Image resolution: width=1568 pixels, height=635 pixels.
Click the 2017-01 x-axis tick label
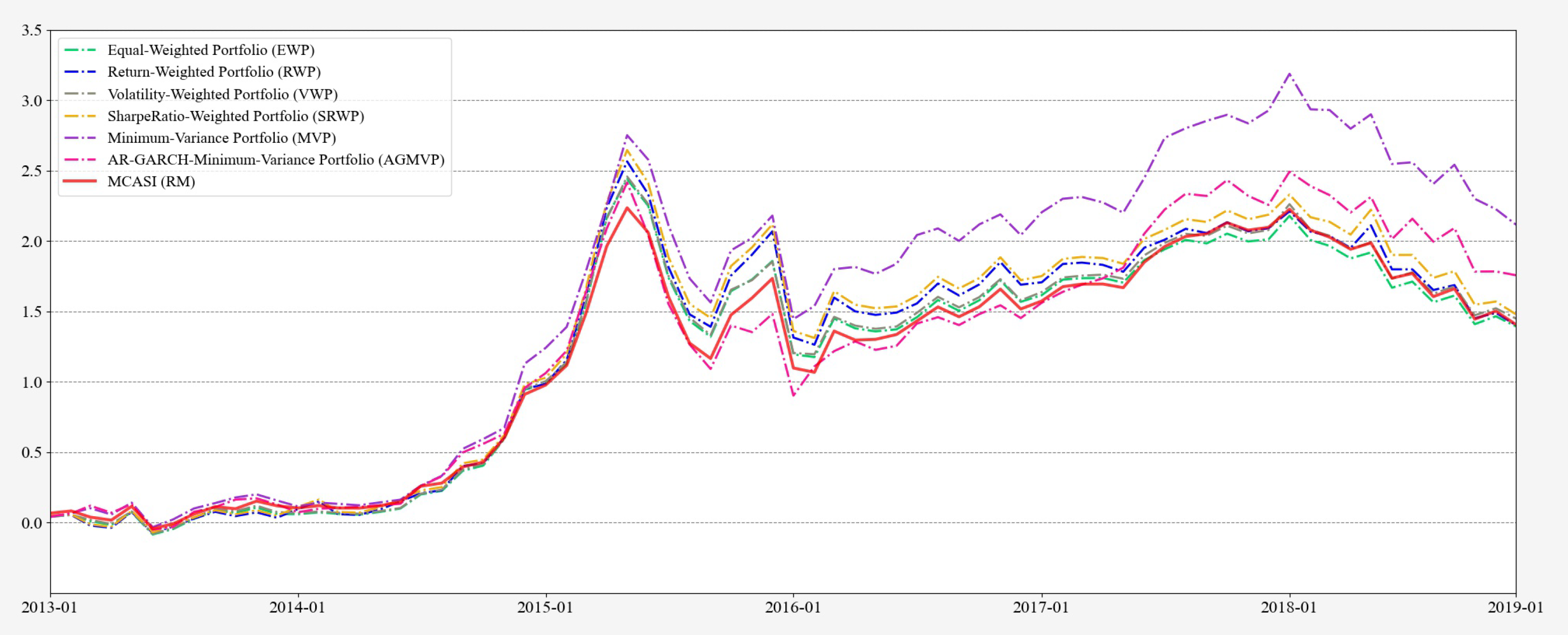tap(1041, 608)
